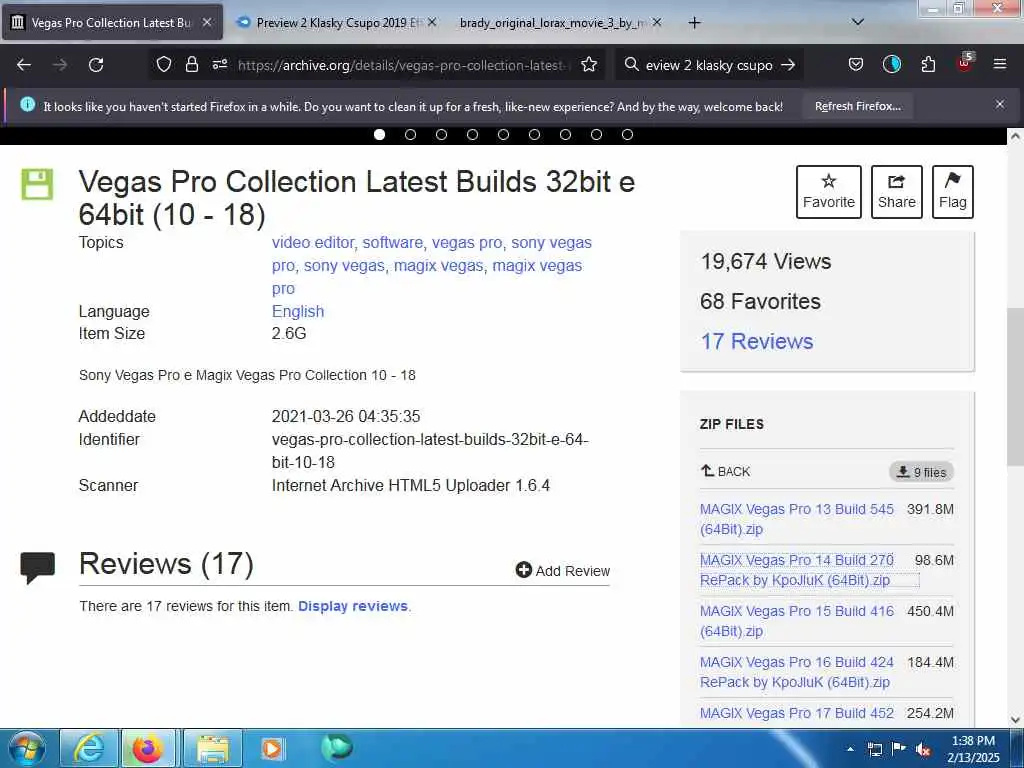Go BACK in ZIP files list

click(x=726, y=471)
